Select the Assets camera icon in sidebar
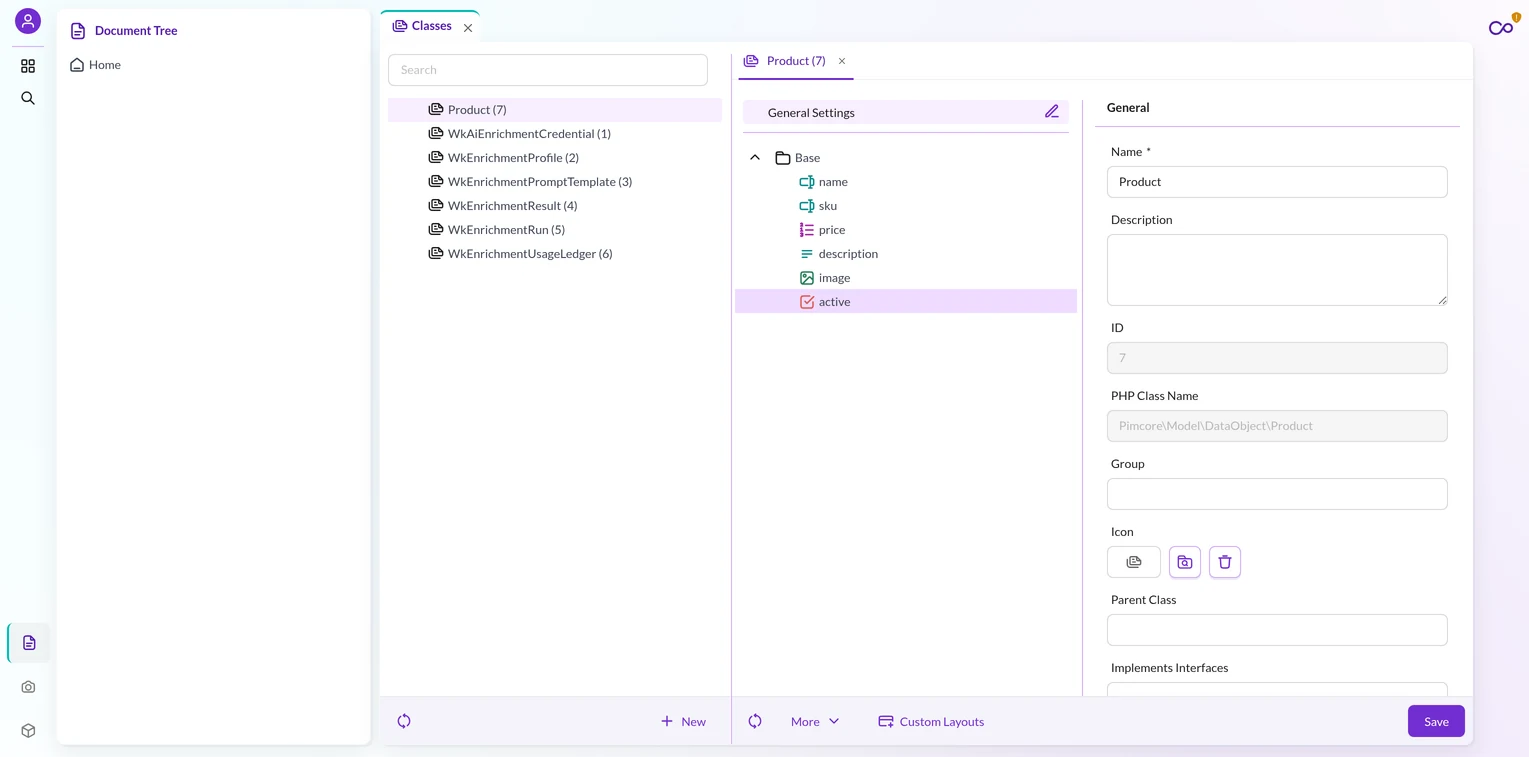 (x=28, y=687)
